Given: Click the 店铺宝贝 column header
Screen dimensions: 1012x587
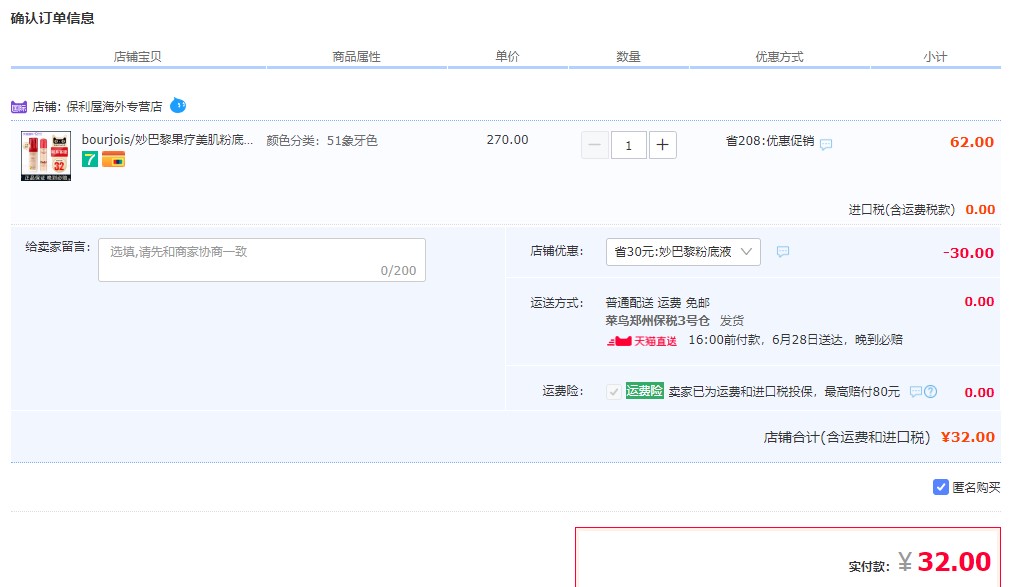Looking at the screenshot, I should [137, 57].
